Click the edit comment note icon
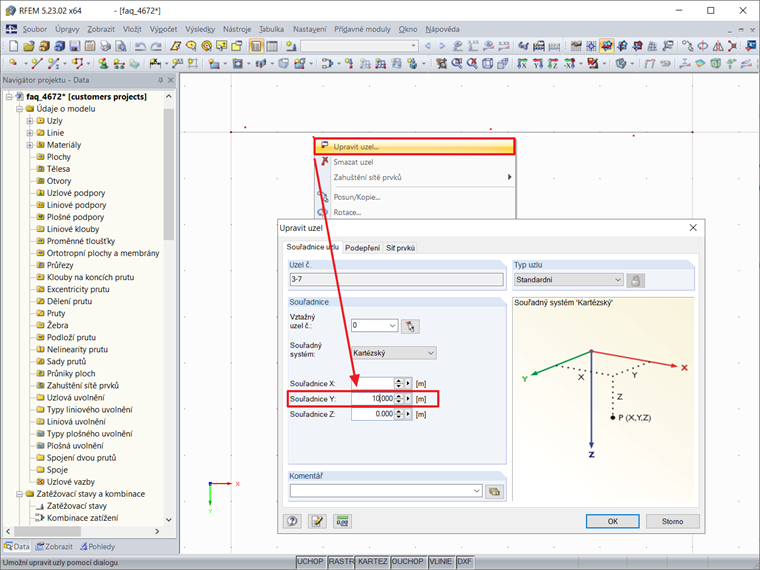The width and height of the screenshot is (760, 570). point(317,521)
